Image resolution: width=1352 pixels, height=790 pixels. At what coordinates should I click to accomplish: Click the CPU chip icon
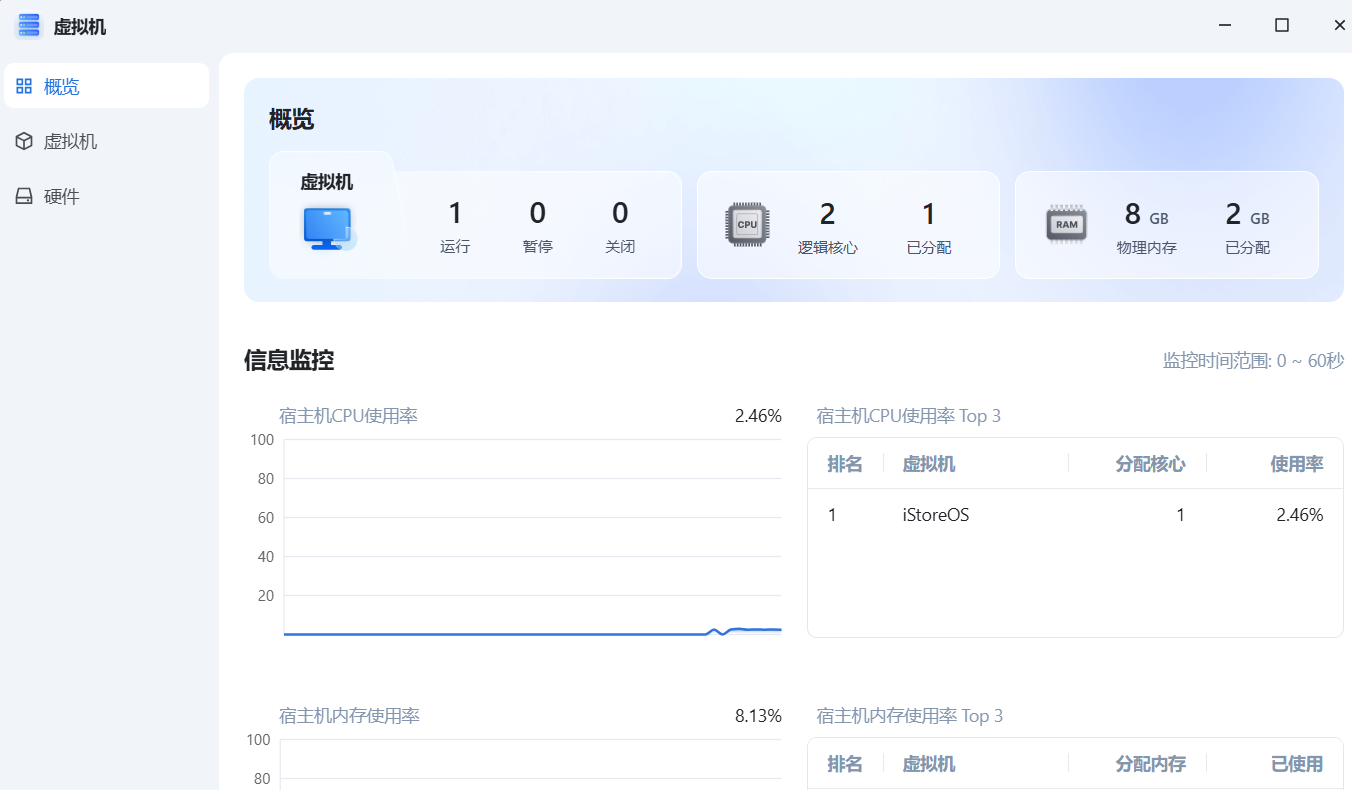pos(747,225)
